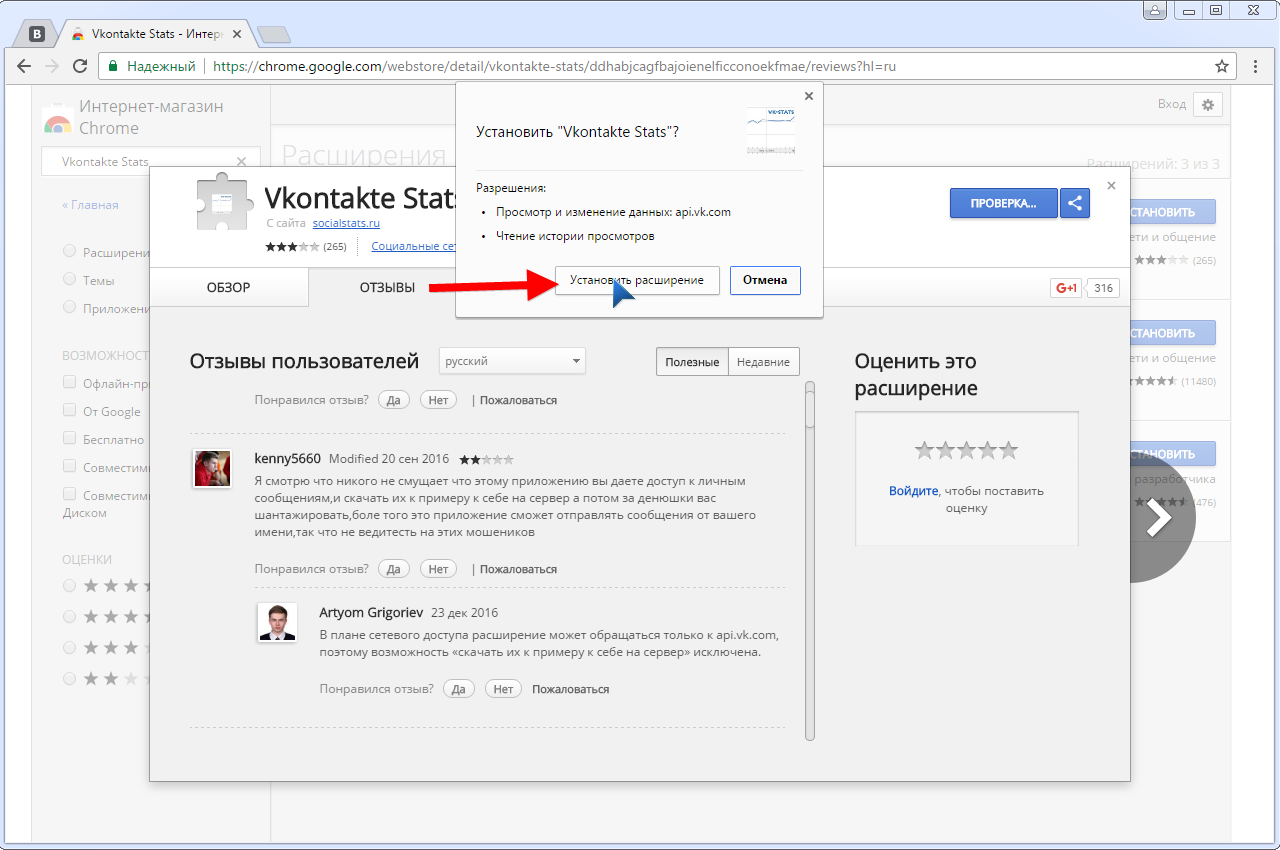Viewport: 1280px width, 850px height.
Task: Open the socialstats.ru site link
Action: tap(346, 223)
